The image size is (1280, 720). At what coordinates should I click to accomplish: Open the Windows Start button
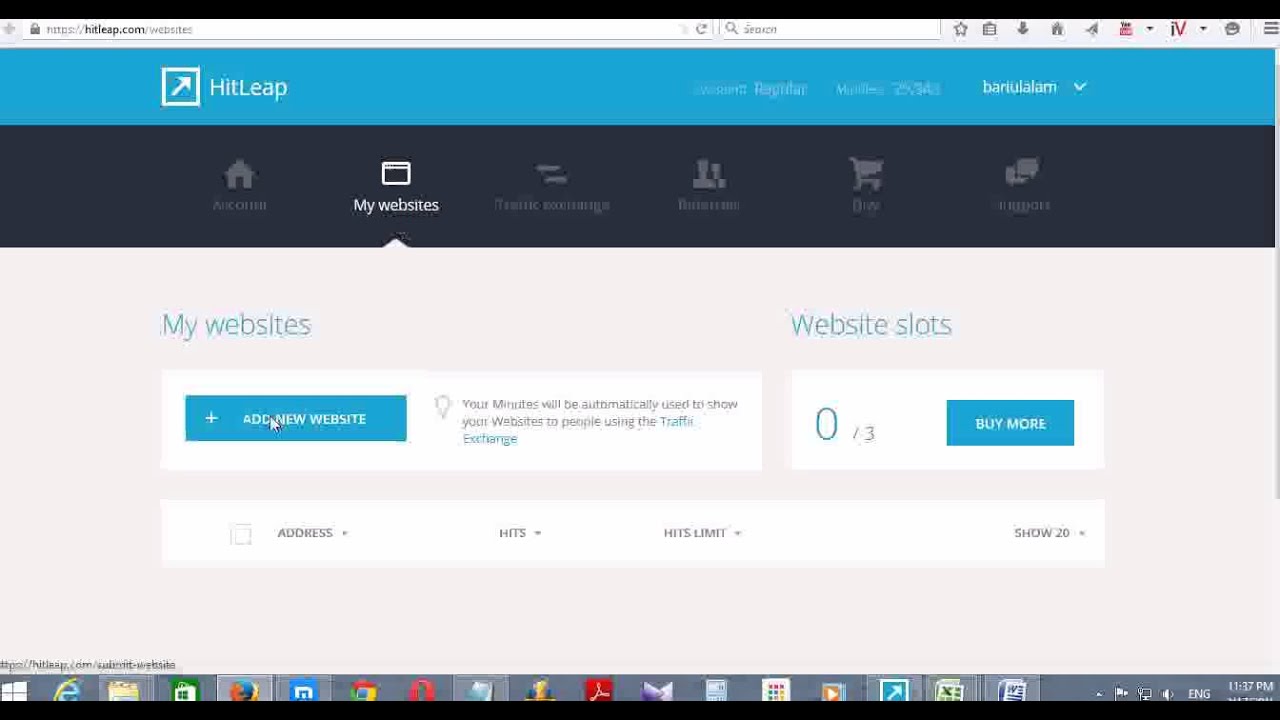pyautogui.click(x=14, y=692)
